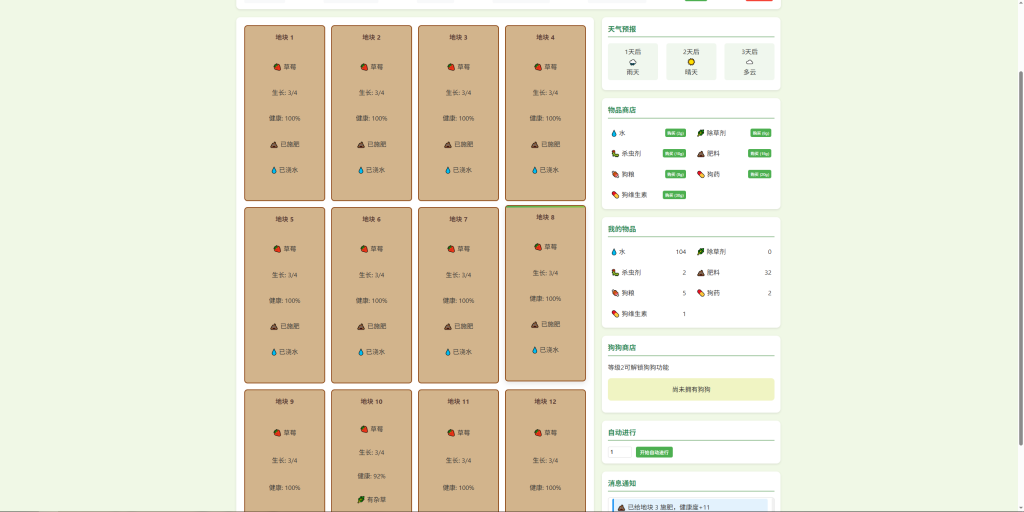
Task: Click the fertilizer icon on 地块 7
Action: 448,326
